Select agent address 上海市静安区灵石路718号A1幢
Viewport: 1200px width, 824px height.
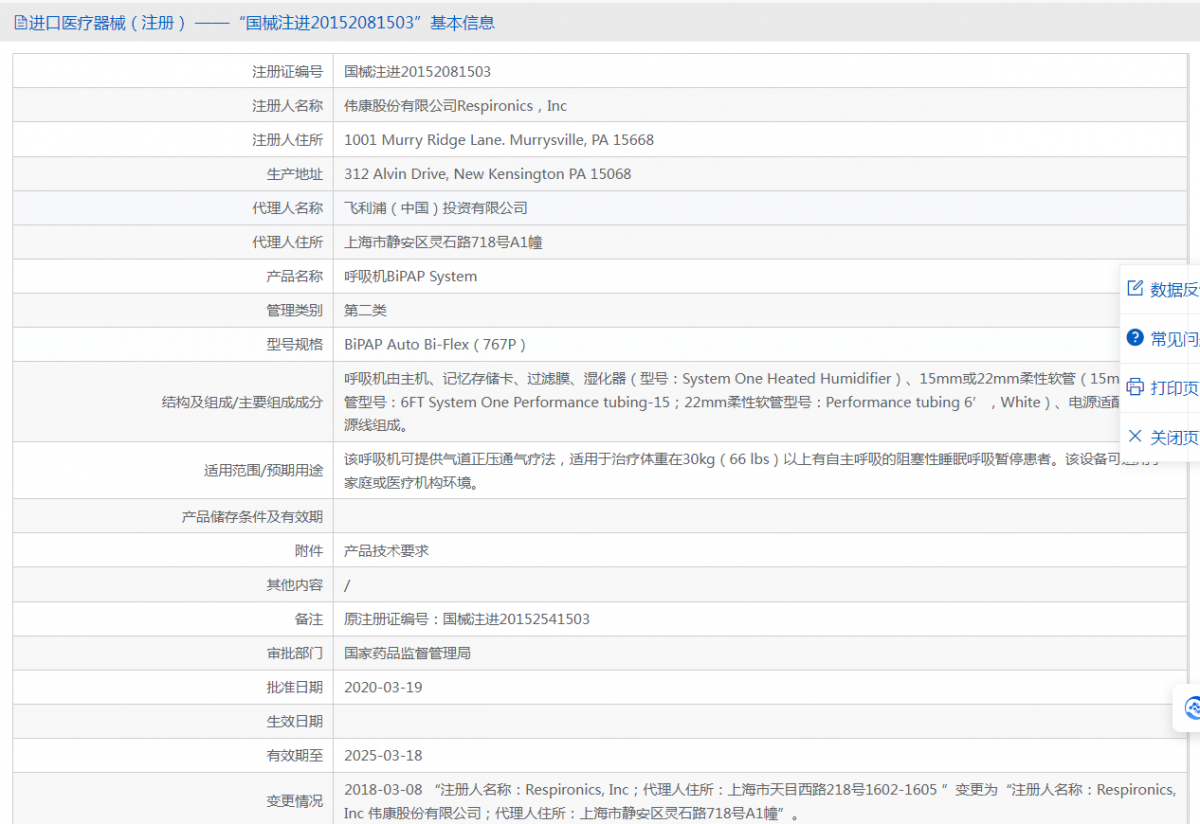(443, 242)
